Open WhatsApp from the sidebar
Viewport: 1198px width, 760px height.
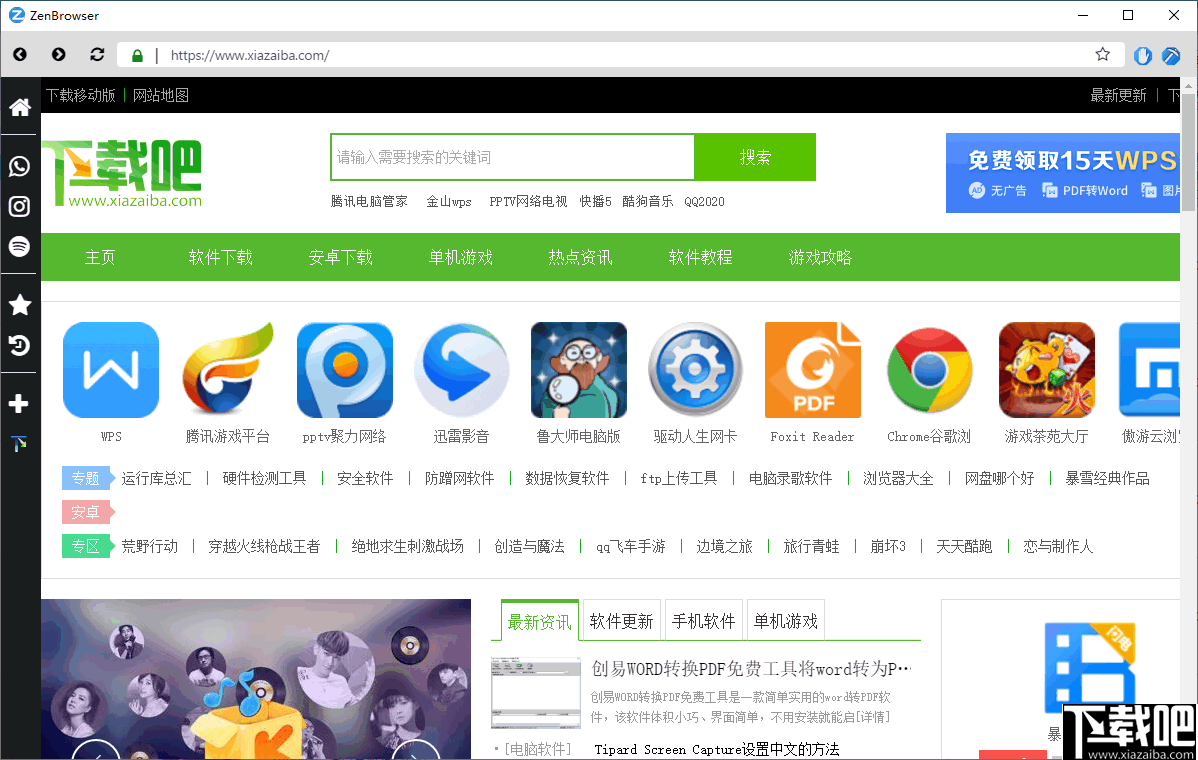[19, 166]
